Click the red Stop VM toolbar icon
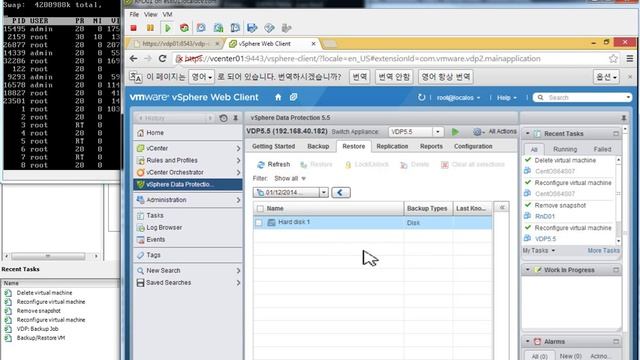The width and height of the screenshot is (640, 360). click(133, 28)
